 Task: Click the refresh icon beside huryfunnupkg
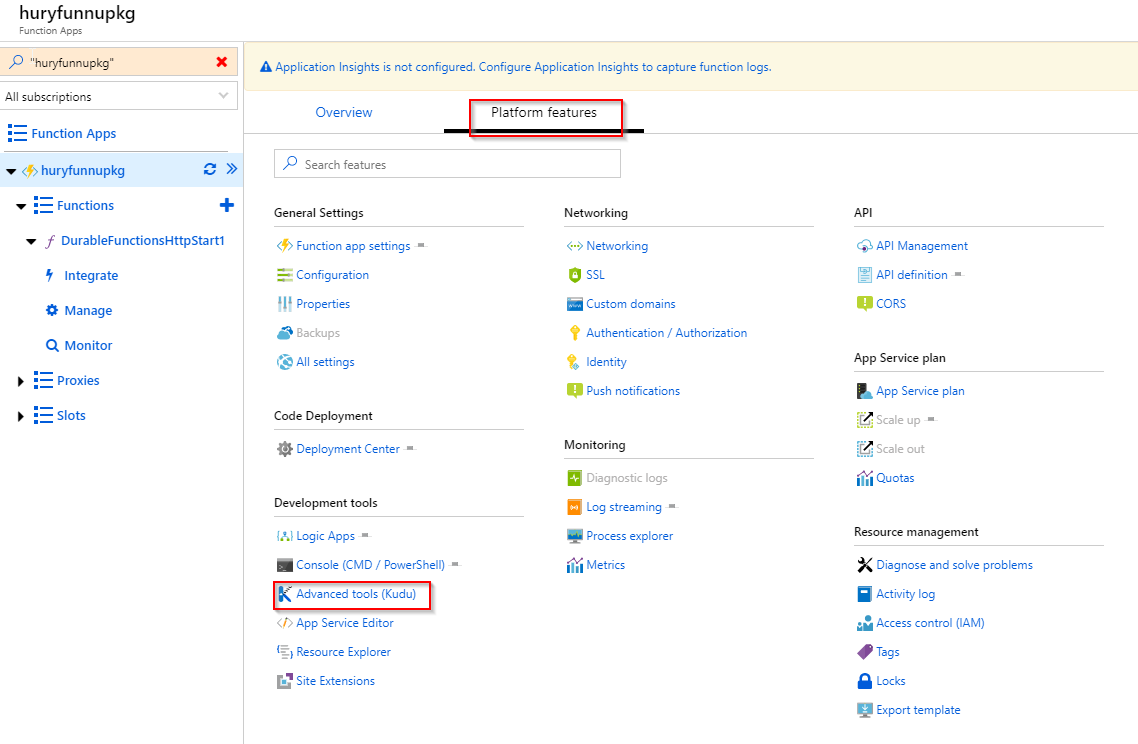(x=210, y=170)
